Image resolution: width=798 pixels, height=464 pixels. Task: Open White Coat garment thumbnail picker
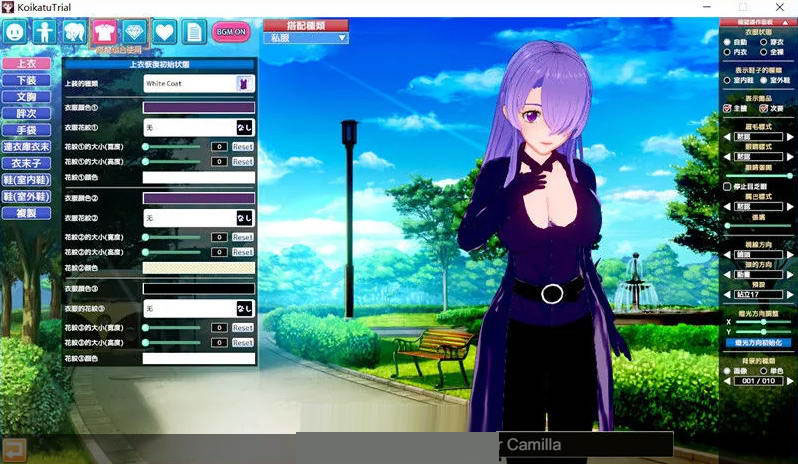[245, 83]
